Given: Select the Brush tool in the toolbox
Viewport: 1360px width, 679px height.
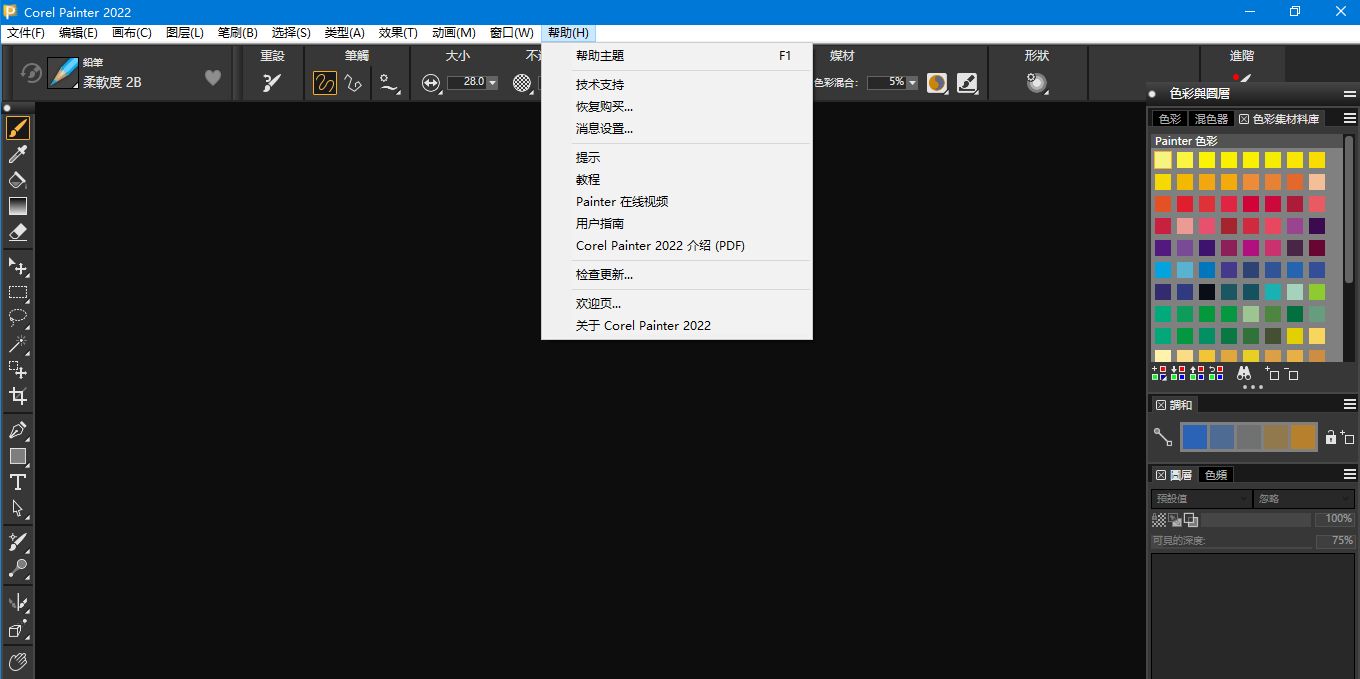Looking at the screenshot, I should pos(18,128).
